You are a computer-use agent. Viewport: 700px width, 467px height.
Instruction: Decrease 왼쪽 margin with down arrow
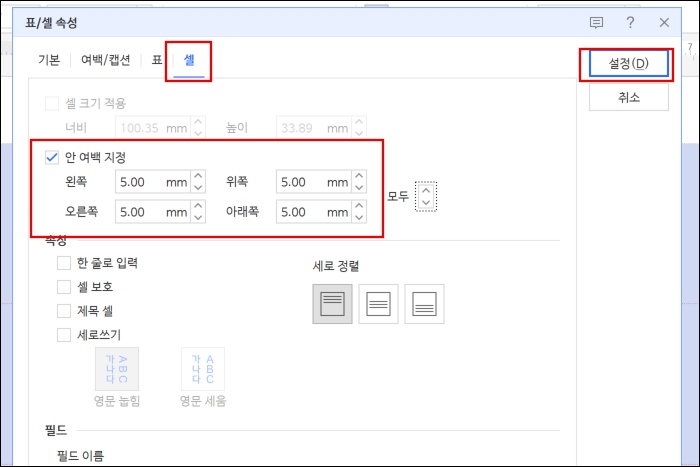pyautogui.click(x=198, y=188)
